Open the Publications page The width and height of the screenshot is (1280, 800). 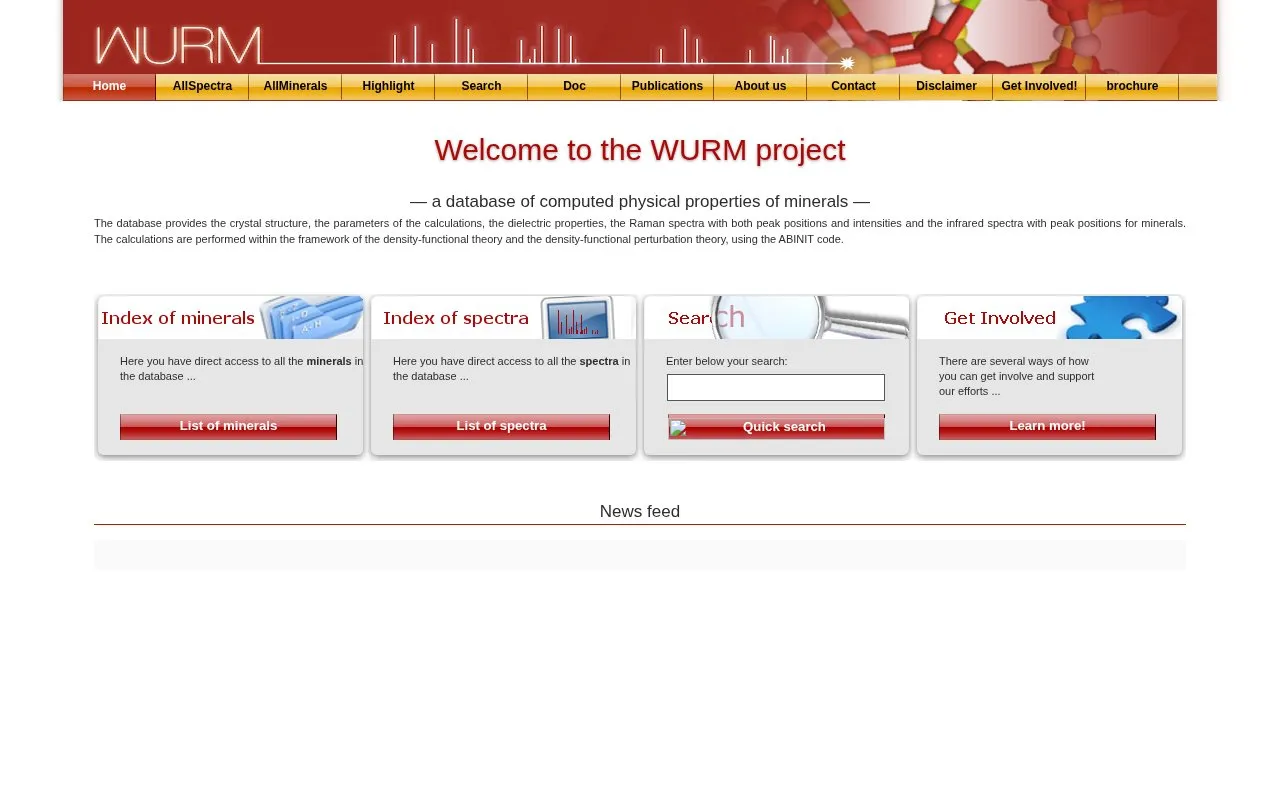tap(667, 87)
